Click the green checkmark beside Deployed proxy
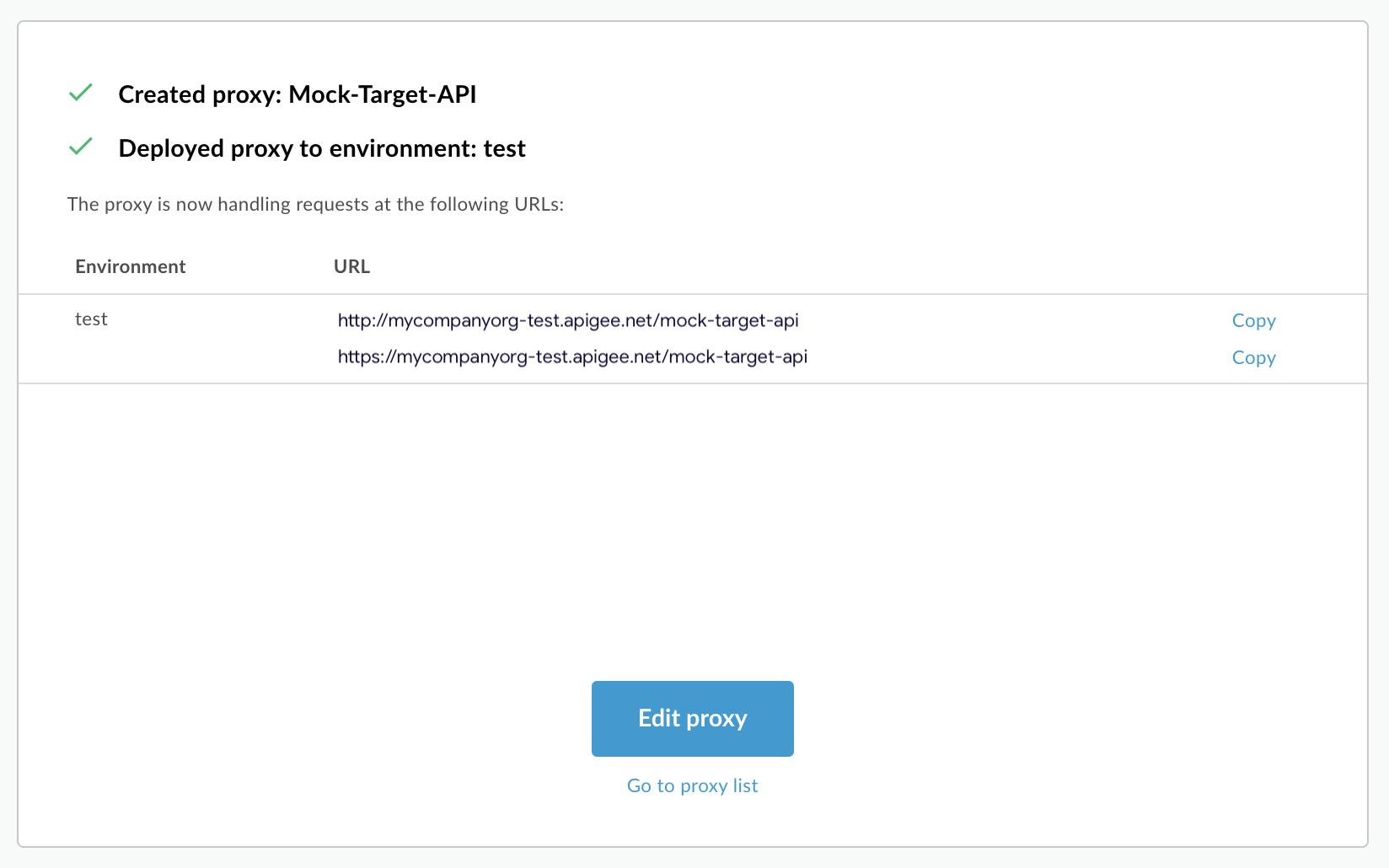1389x868 pixels. (x=81, y=147)
